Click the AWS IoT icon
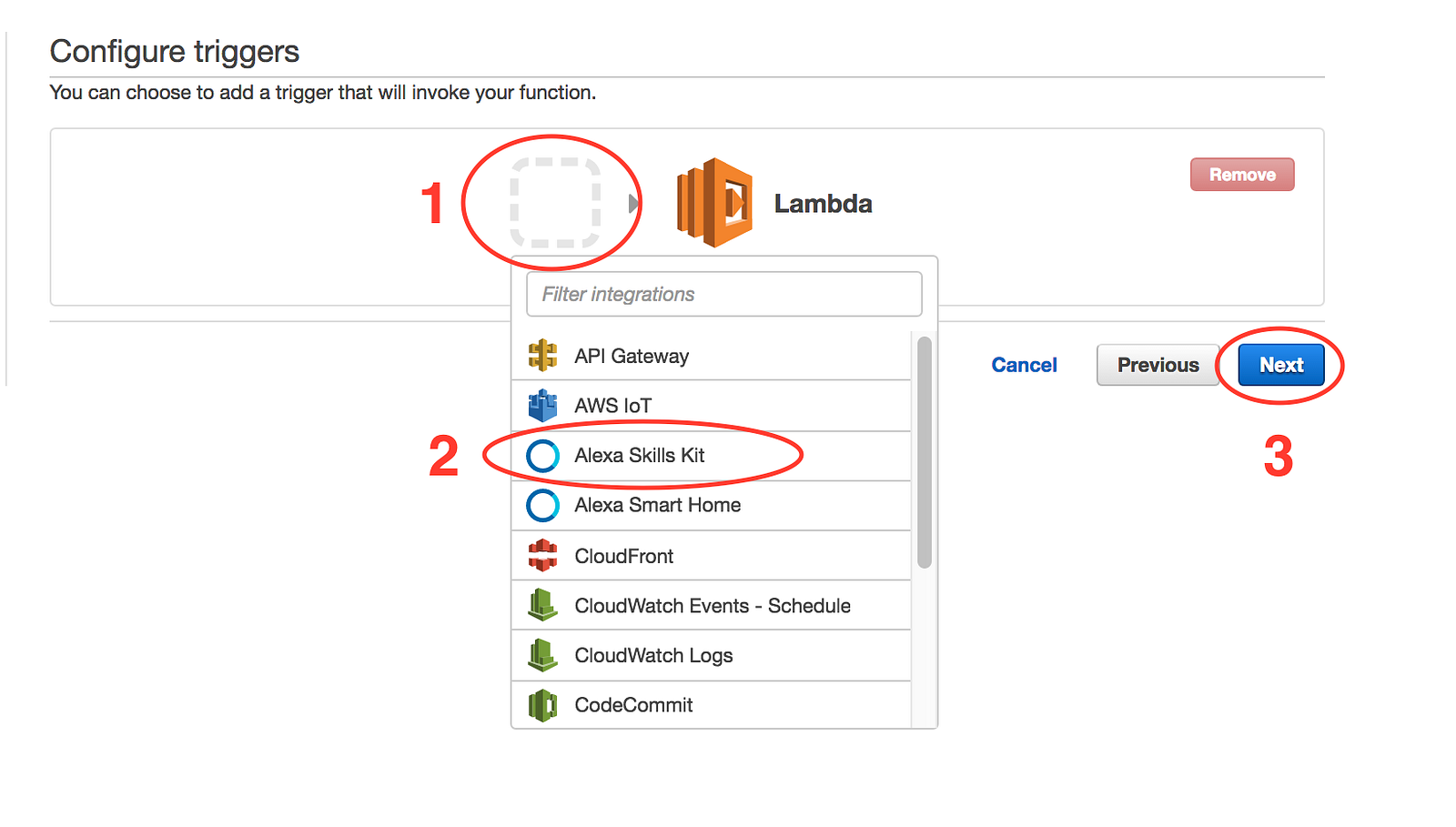The image size is (1456, 827). pyautogui.click(x=542, y=406)
